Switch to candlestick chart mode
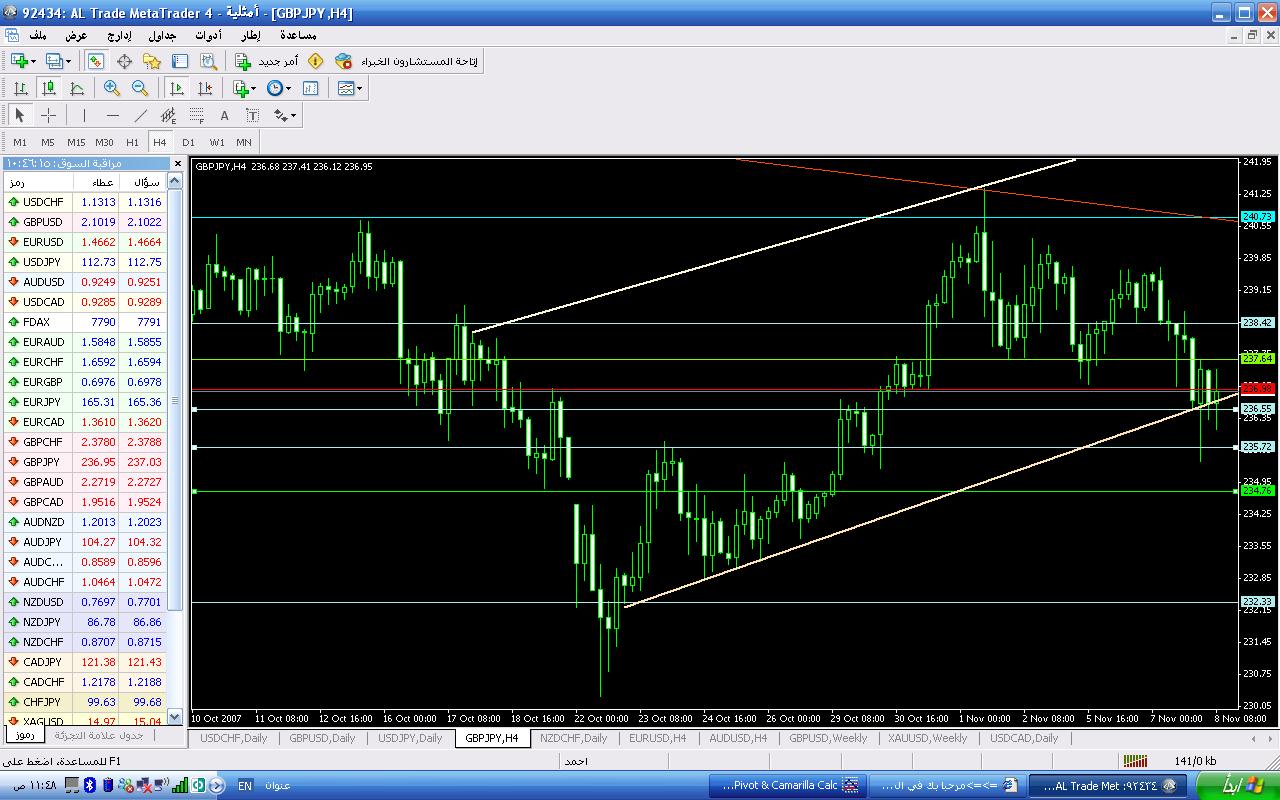1280x800 pixels. coord(48,88)
